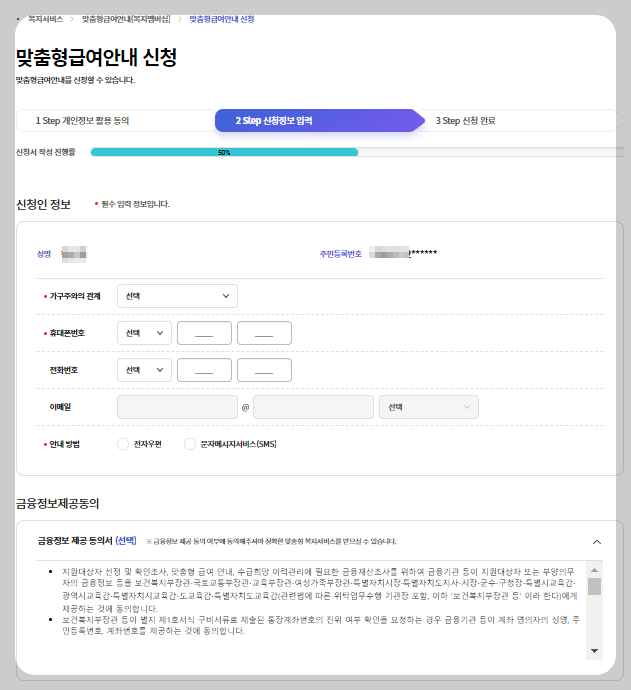Click the 신청서 작성 진행률 progress bar
The image size is (631, 690).
tap(357, 152)
